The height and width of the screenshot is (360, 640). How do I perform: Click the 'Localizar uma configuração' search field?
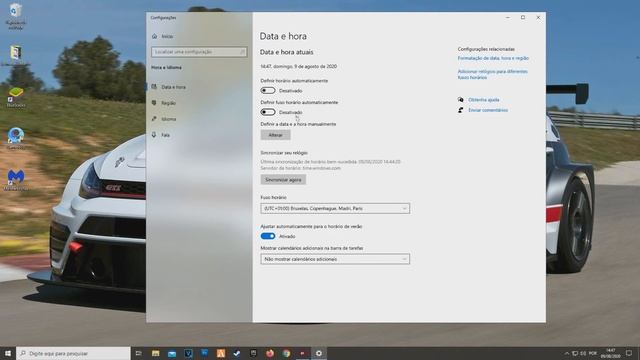click(x=199, y=52)
